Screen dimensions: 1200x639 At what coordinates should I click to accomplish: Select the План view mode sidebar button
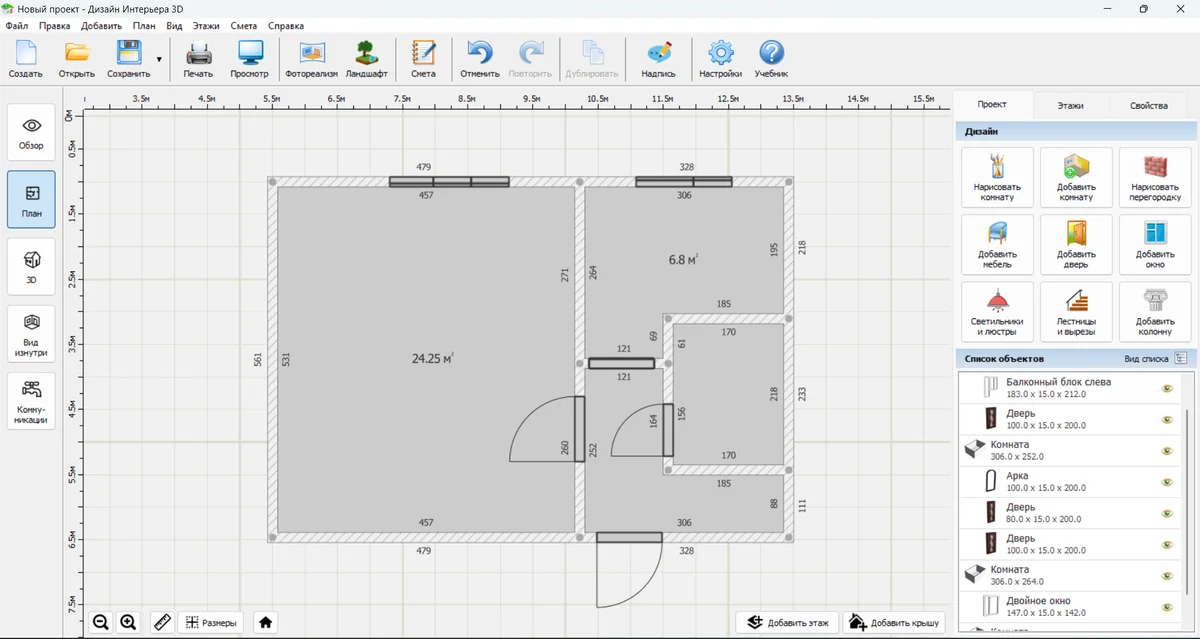coord(32,200)
